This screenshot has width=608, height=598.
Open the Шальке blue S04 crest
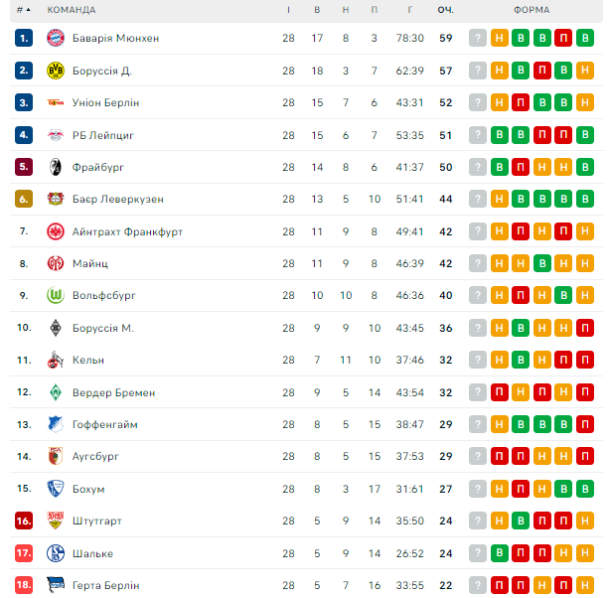(55, 553)
